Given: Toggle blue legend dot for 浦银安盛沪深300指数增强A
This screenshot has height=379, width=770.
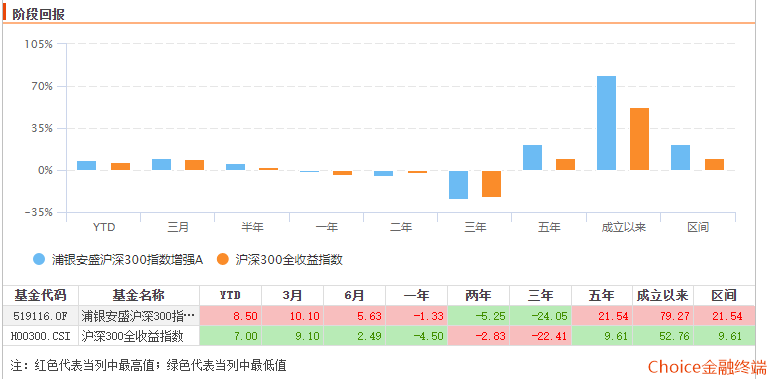Looking at the screenshot, I should click(39, 259).
